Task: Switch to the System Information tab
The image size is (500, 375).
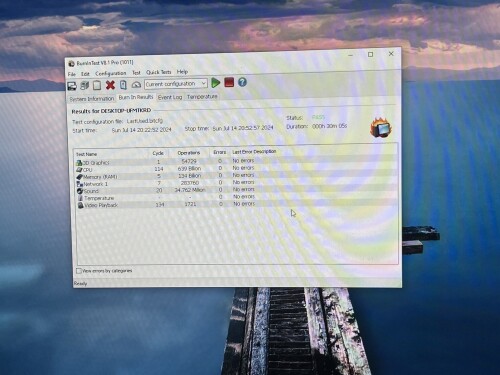Action: 92,99
